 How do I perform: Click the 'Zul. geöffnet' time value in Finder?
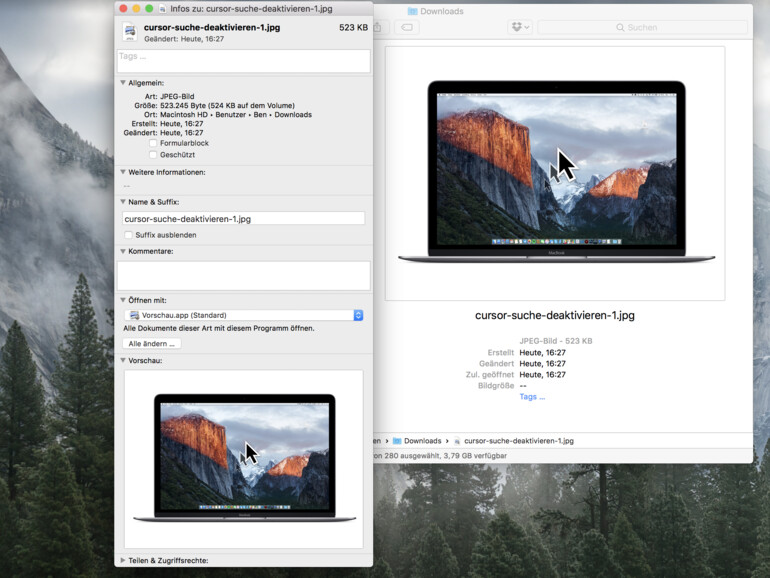[543, 375]
